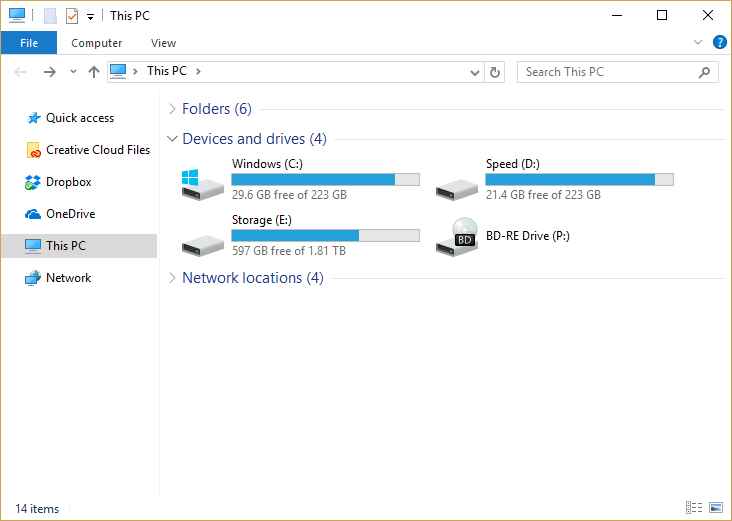The width and height of the screenshot is (732, 521).
Task: Switch to the View ribbon tab
Action: coord(163,43)
